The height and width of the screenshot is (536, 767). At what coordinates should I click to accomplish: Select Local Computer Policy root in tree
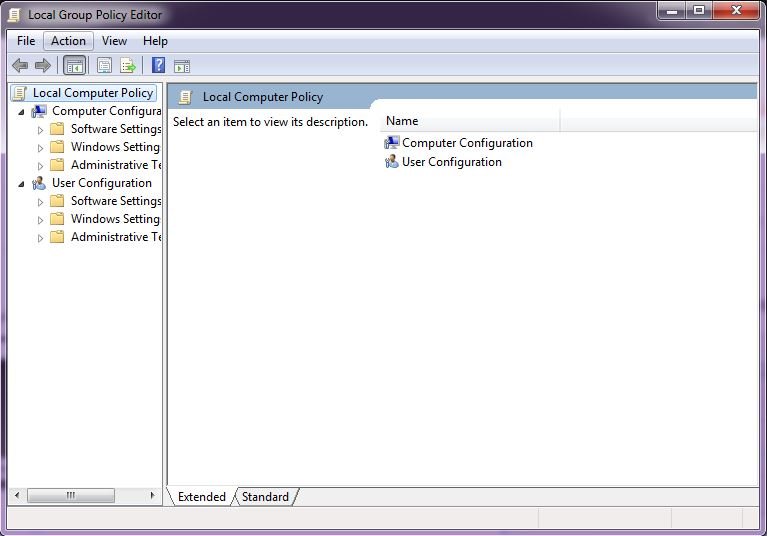[x=93, y=93]
